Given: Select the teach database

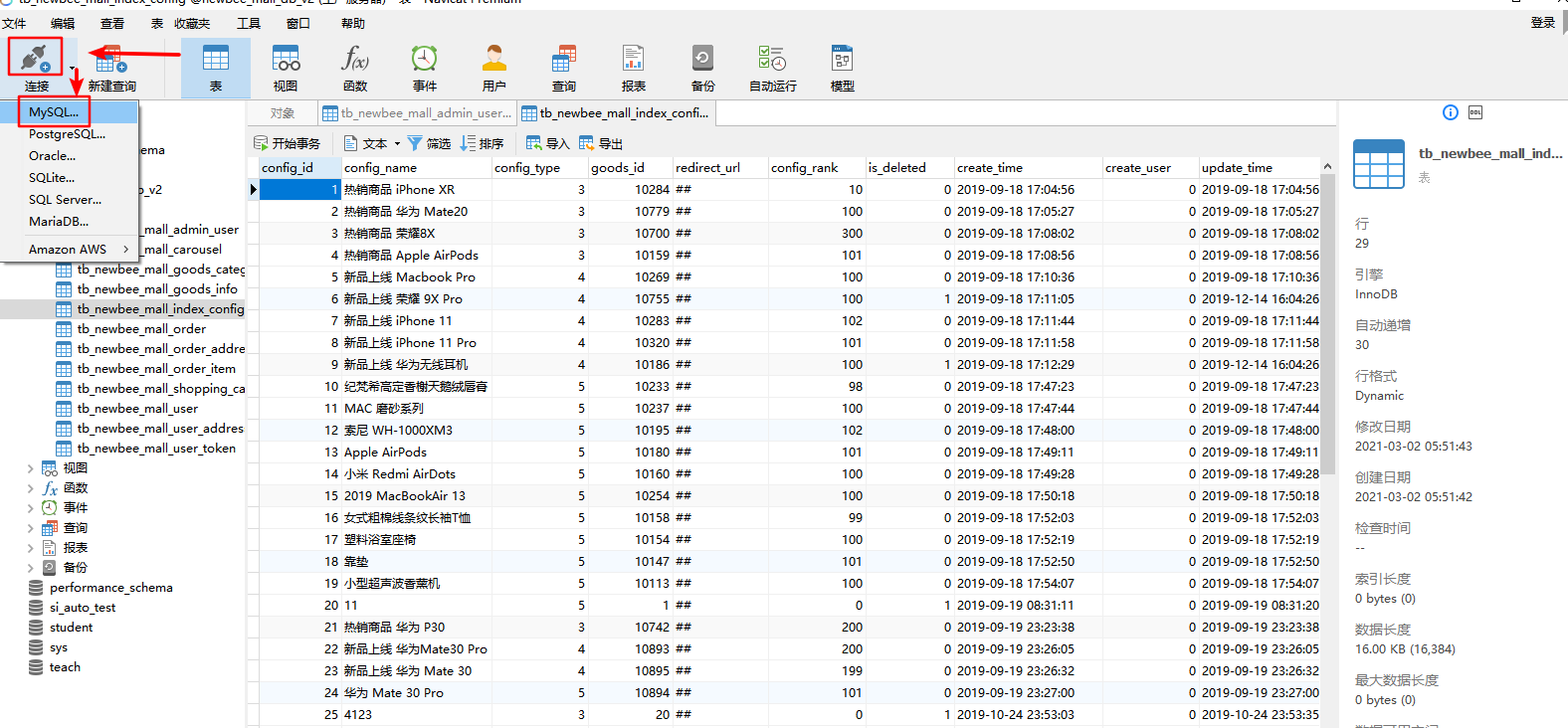Looking at the screenshot, I should (x=65, y=667).
